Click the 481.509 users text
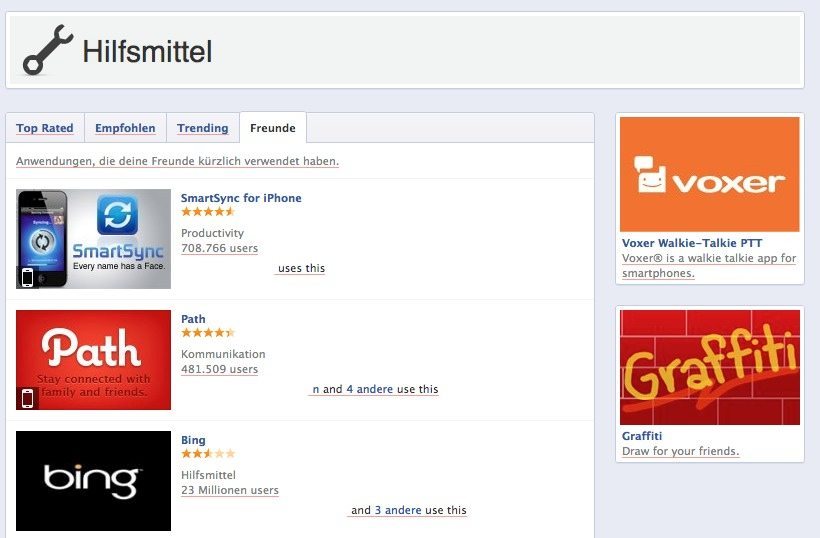Image resolution: width=820 pixels, height=538 pixels. pos(220,369)
